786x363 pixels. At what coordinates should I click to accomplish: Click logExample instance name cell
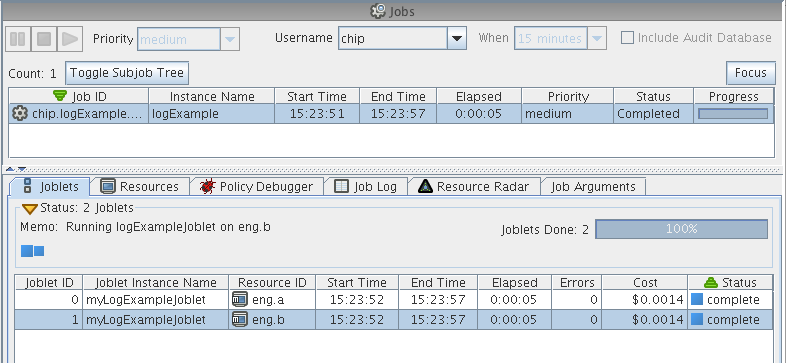pyautogui.click(x=212, y=114)
